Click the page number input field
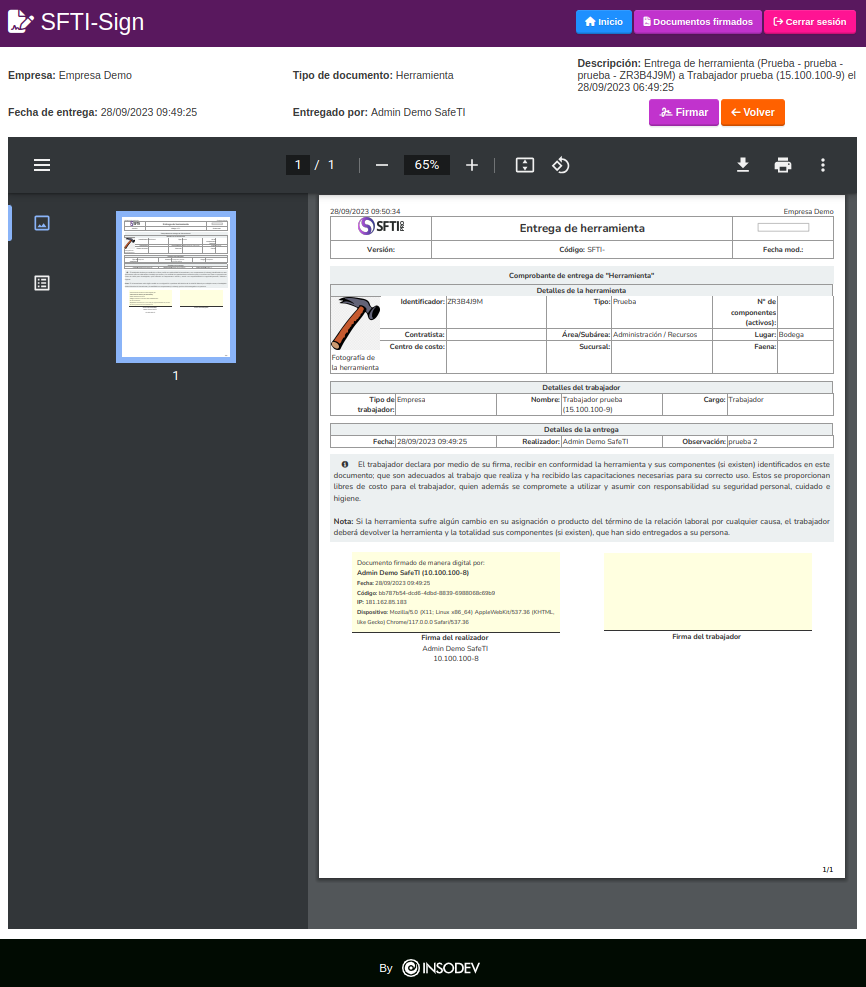 pyautogui.click(x=297, y=165)
